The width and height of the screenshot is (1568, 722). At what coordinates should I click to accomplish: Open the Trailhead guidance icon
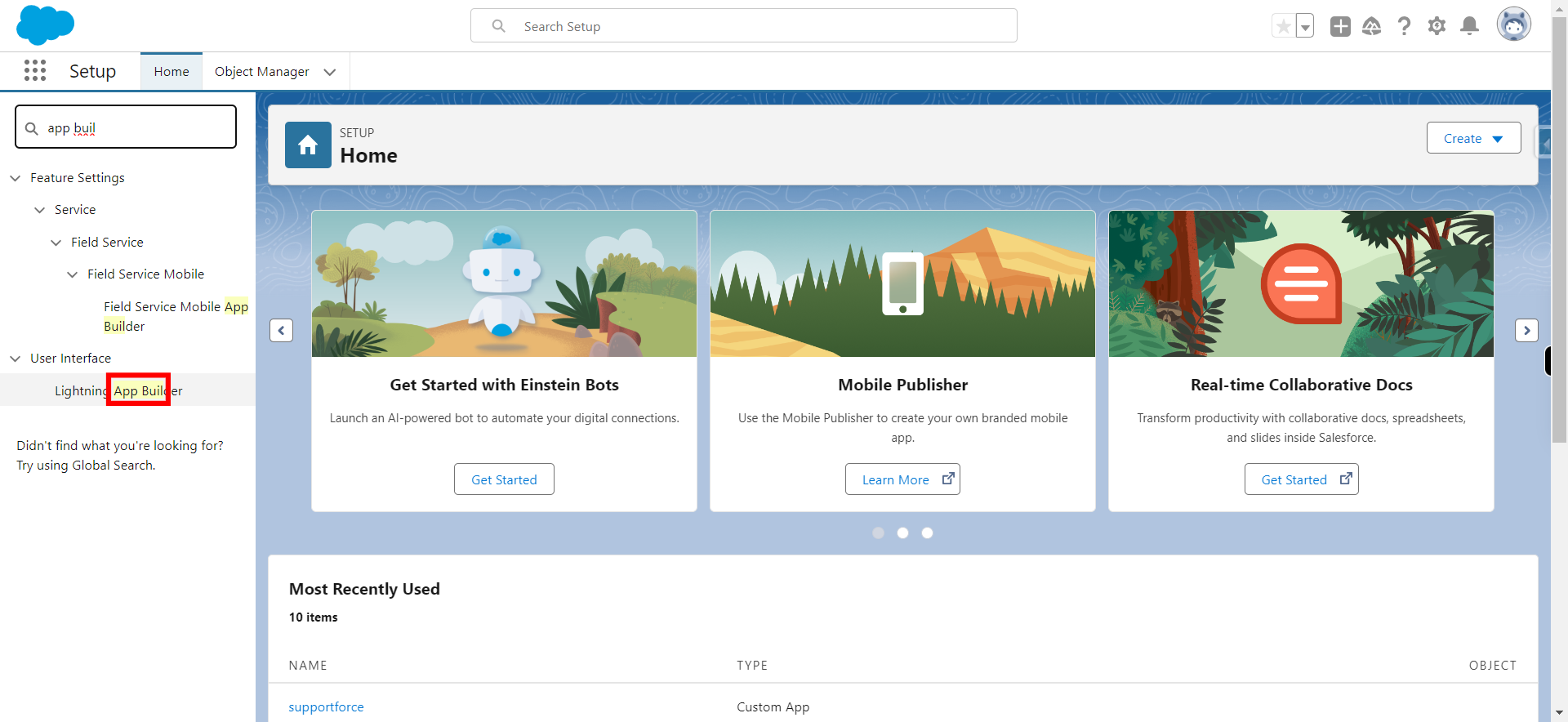point(1372,26)
